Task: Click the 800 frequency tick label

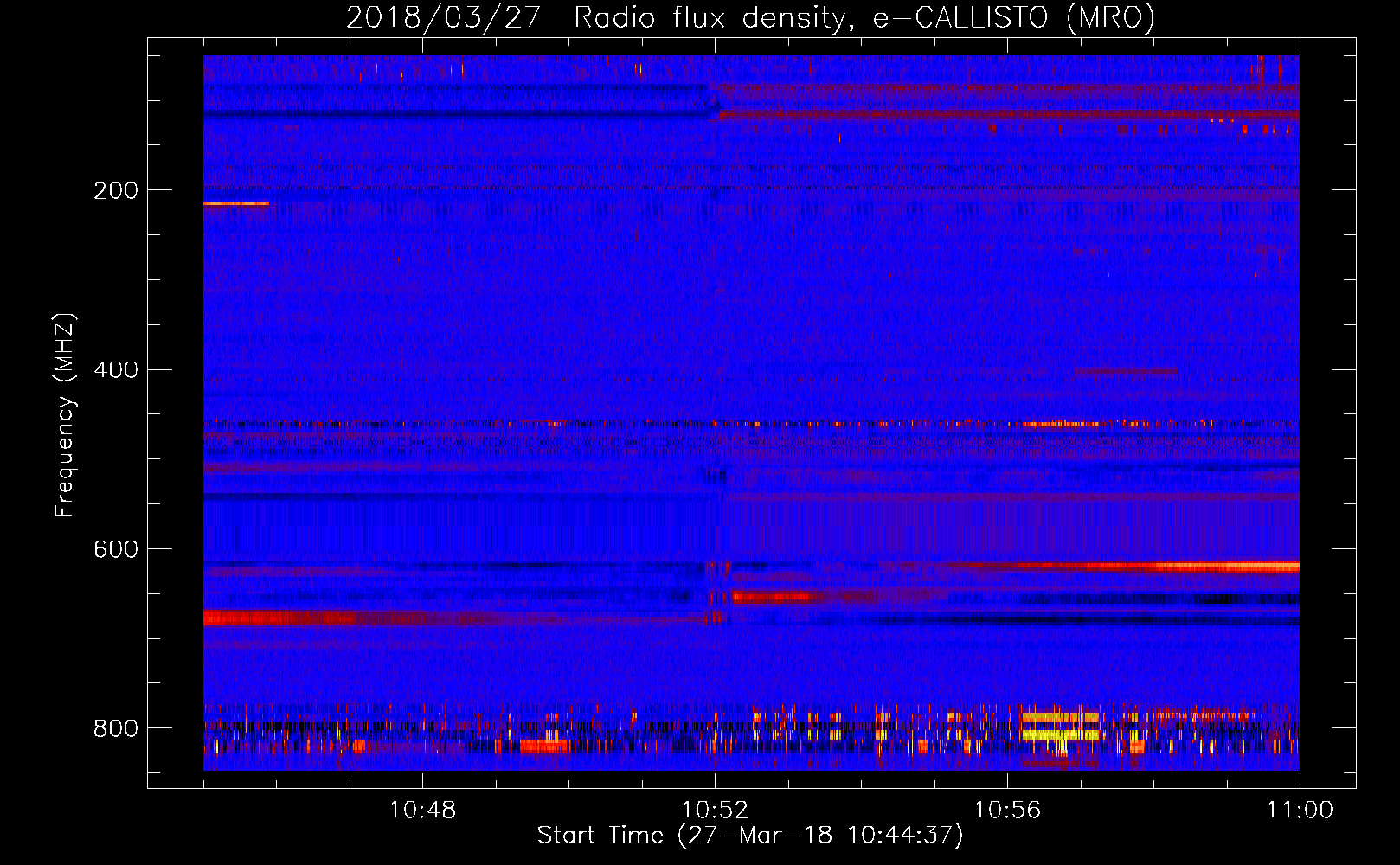Action: (x=116, y=728)
